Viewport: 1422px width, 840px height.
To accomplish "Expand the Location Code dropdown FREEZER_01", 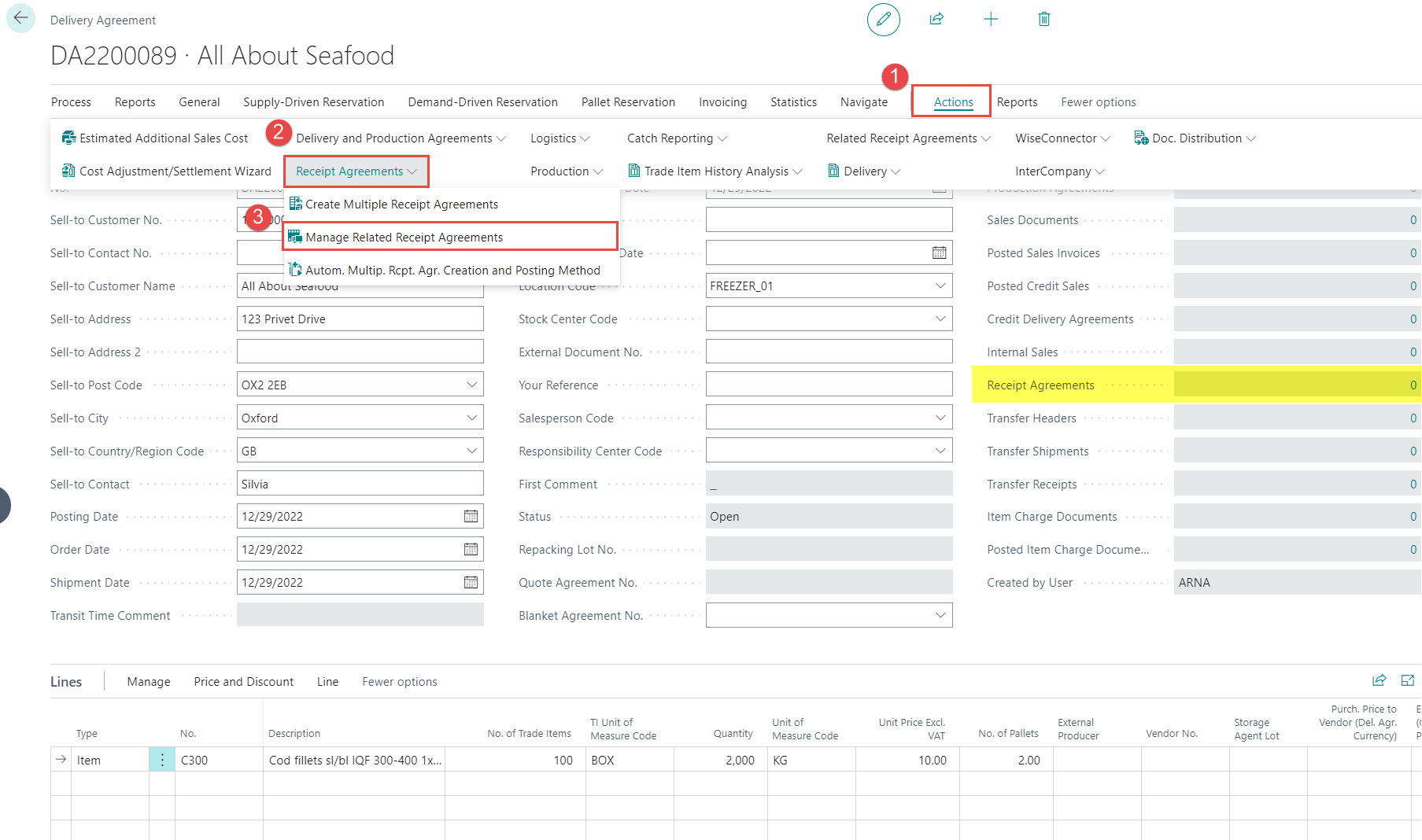I will (940, 286).
